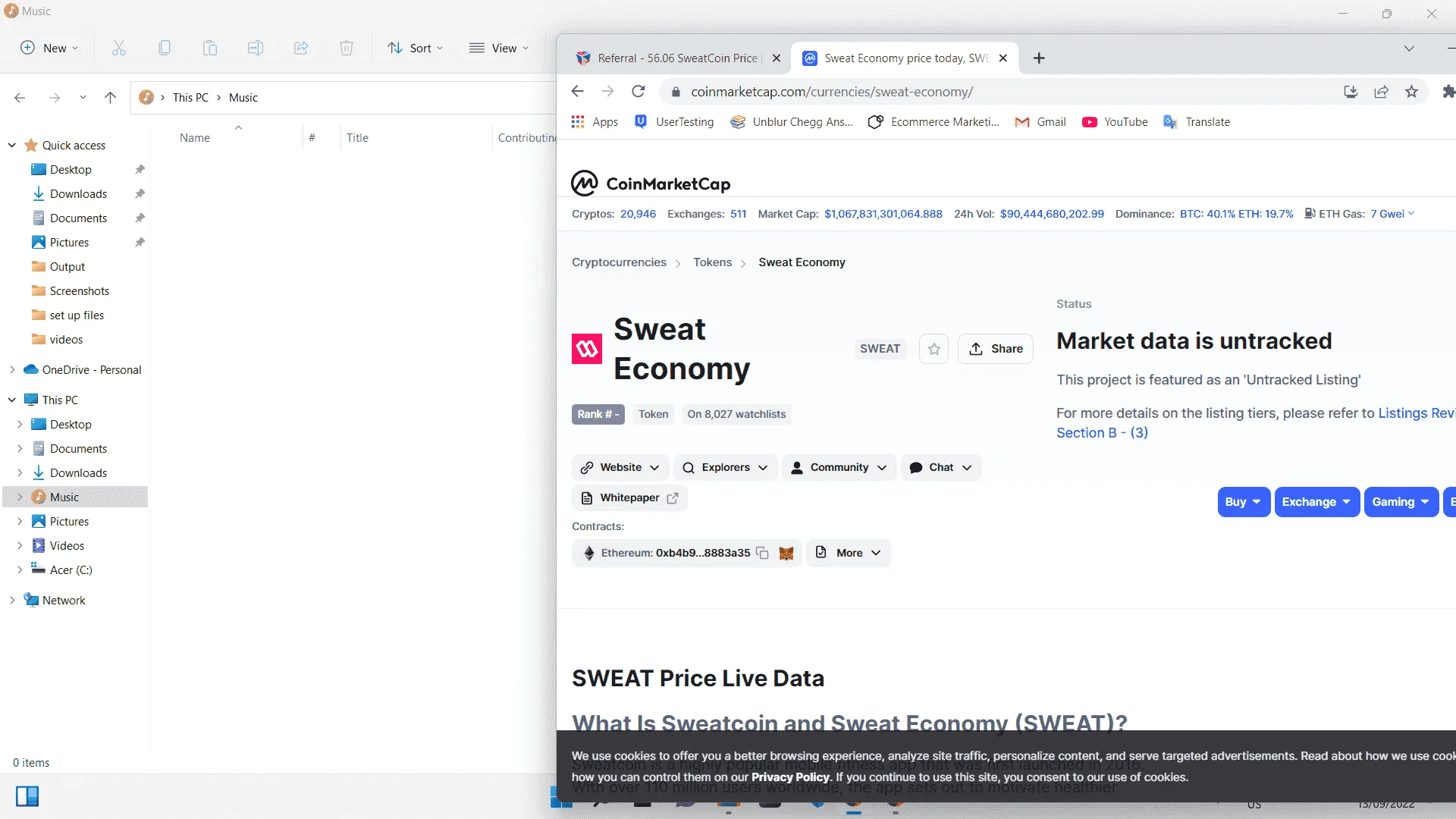Open the Gaming dropdown button
Viewport: 1456px width, 819px height.
[1401, 502]
